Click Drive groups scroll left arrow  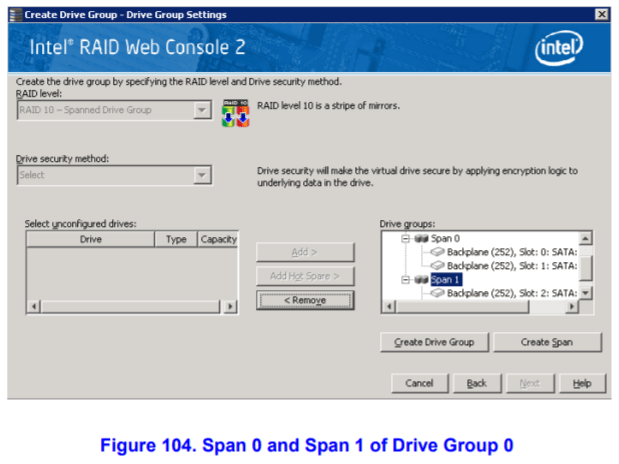tap(389, 306)
